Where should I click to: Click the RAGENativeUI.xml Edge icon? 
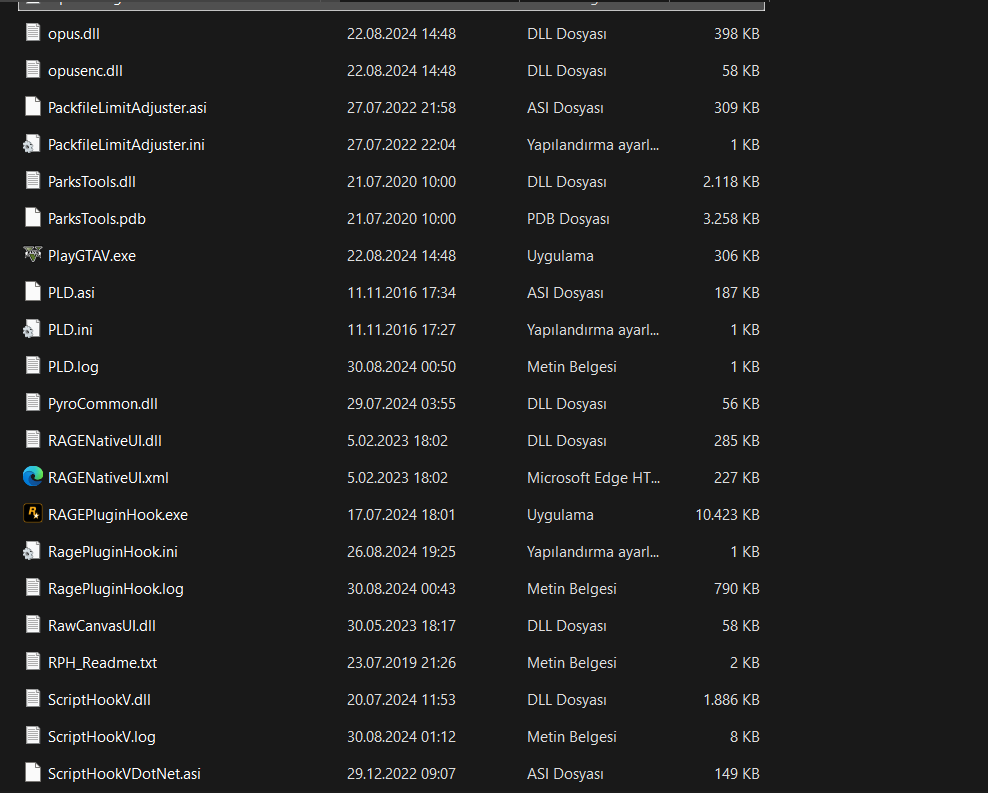tap(32, 477)
